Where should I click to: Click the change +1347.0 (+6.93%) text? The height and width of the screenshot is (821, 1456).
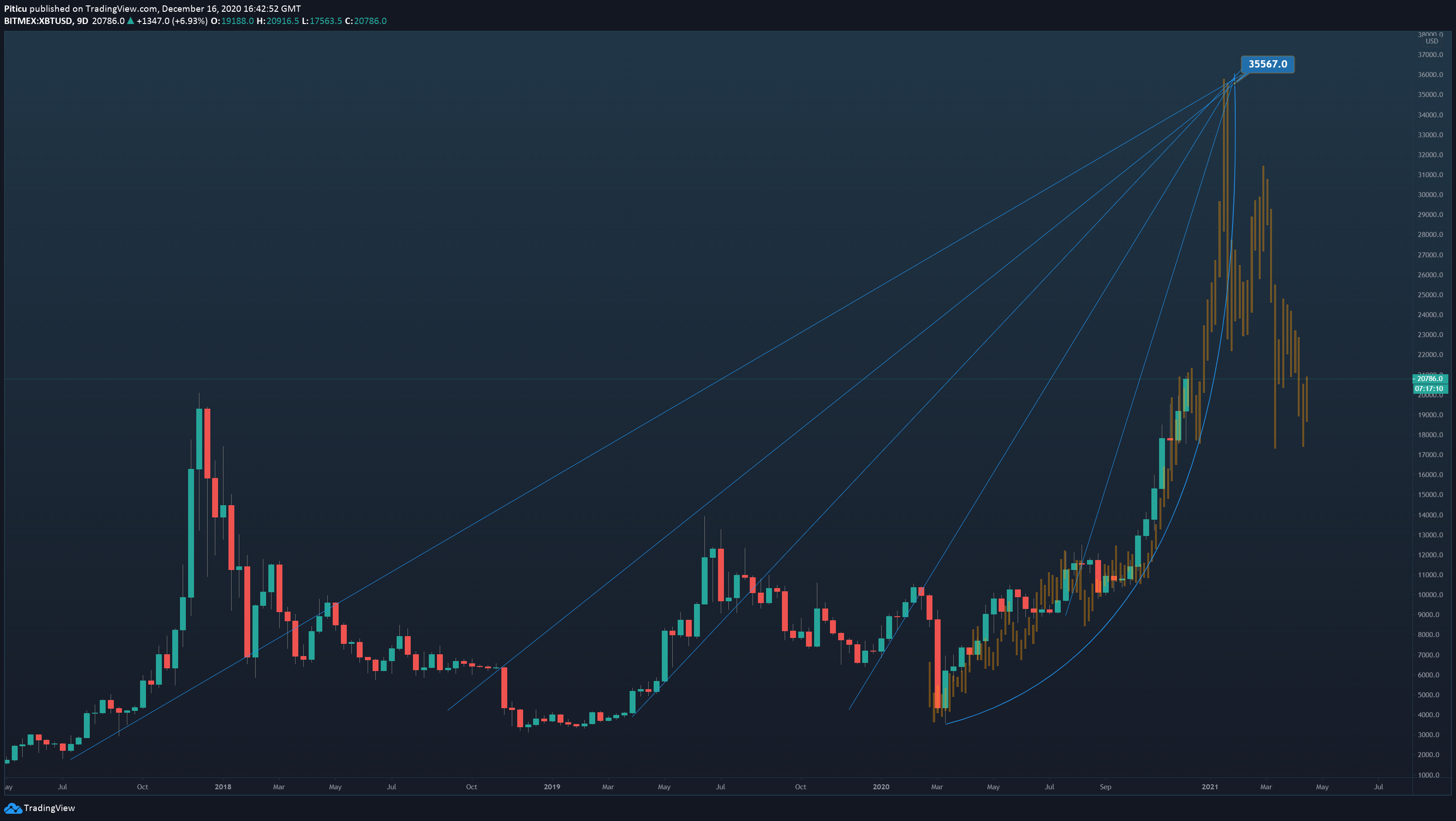(x=172, y=21)
